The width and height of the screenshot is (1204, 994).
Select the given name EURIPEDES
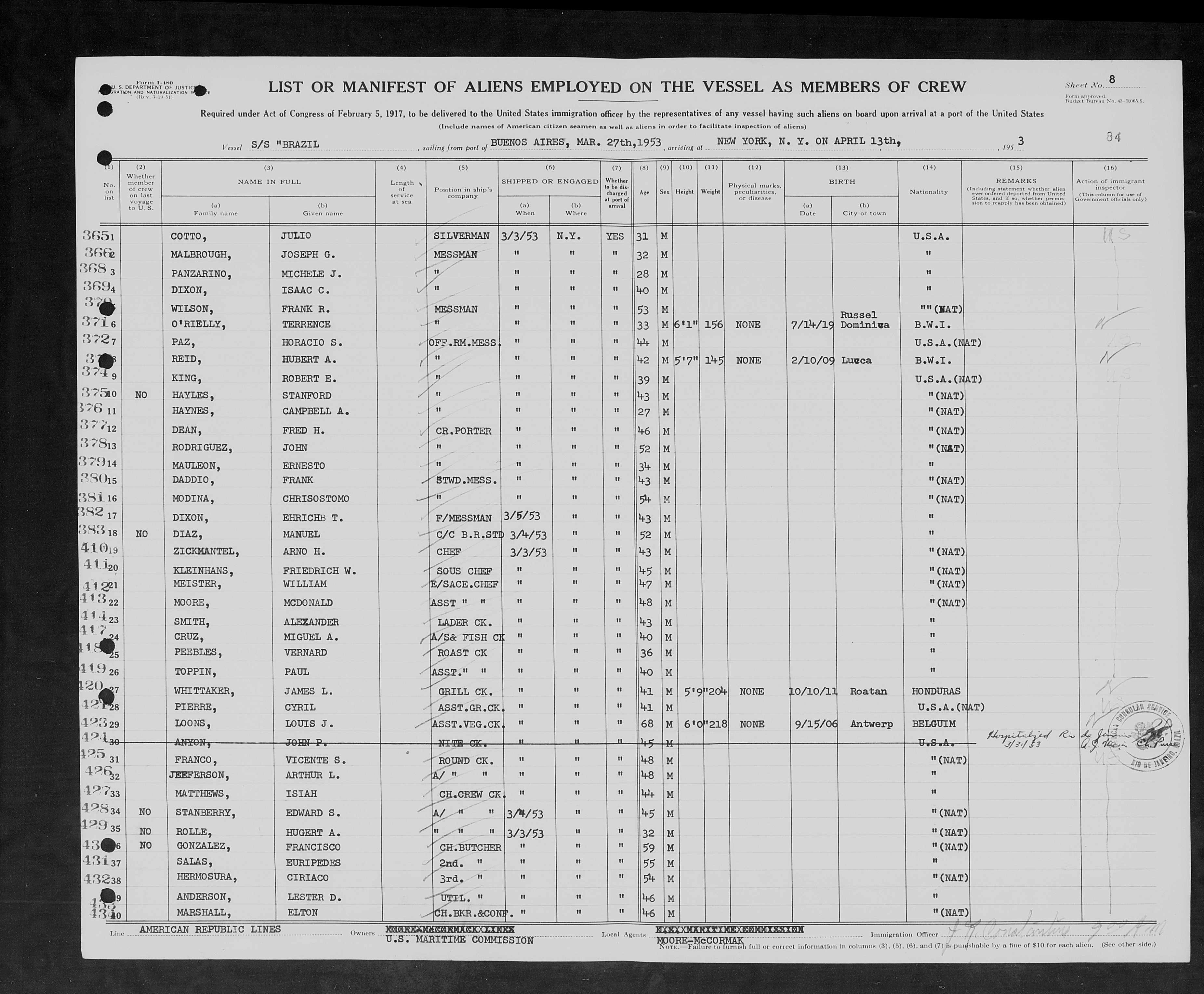point(312,863)
